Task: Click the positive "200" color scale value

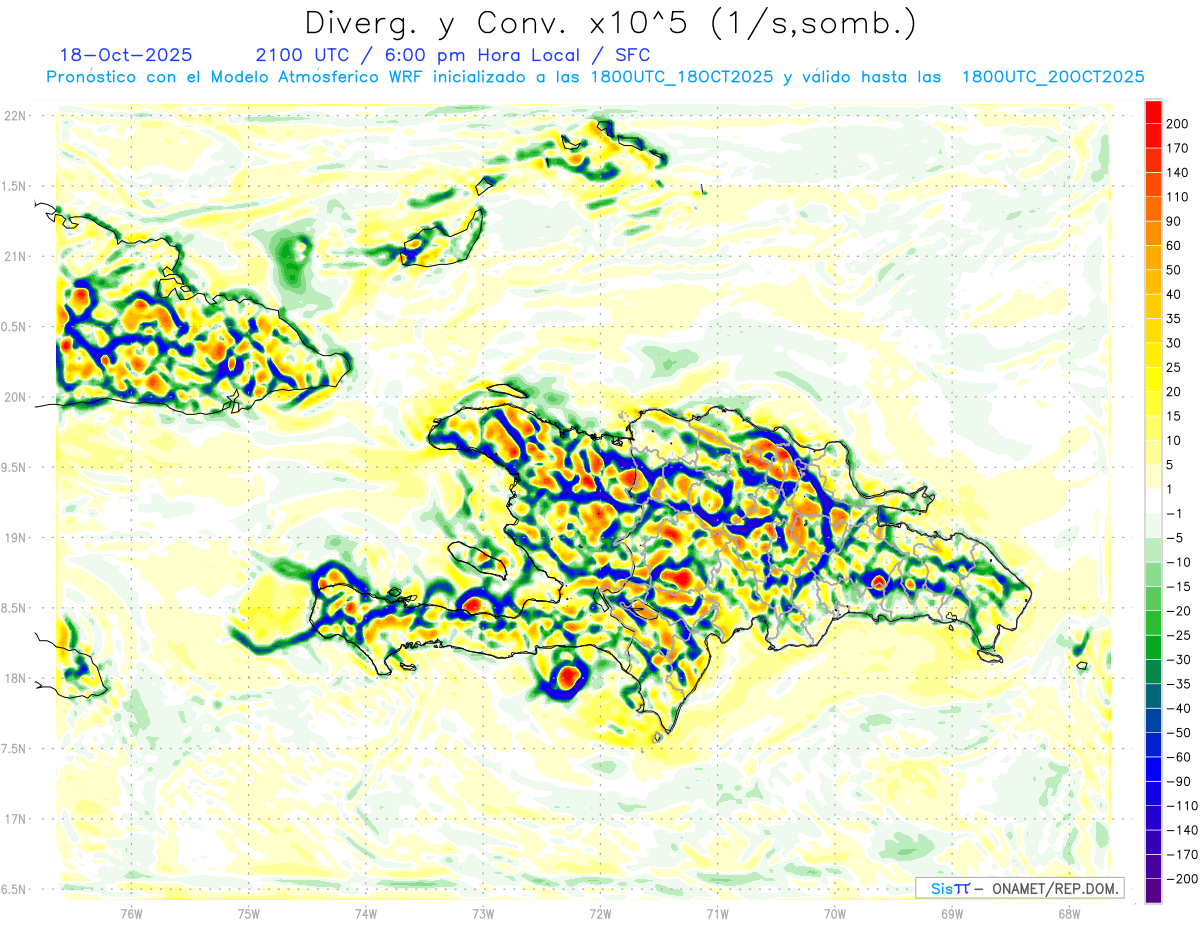Action: click(x=1177, y=123)
